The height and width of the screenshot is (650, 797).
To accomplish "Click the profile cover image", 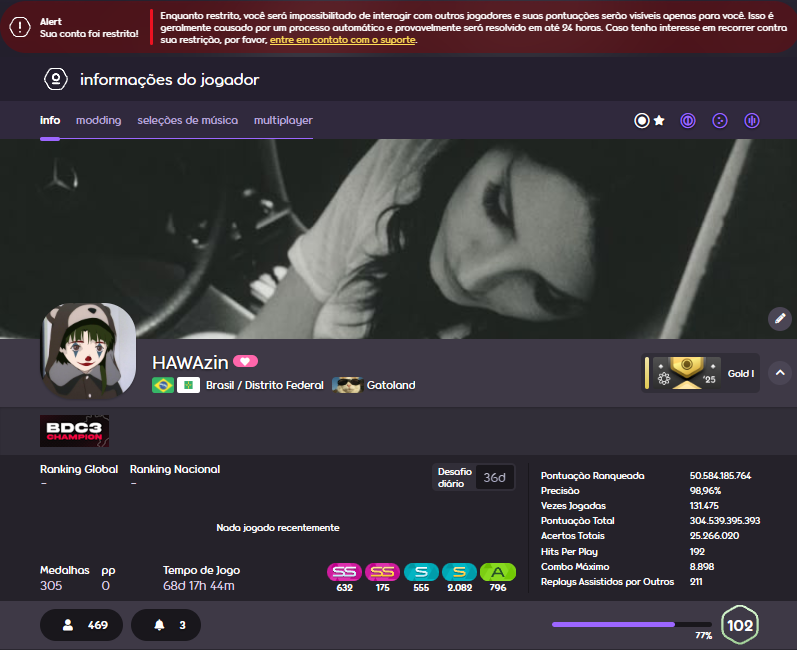I will click(398, 239).
